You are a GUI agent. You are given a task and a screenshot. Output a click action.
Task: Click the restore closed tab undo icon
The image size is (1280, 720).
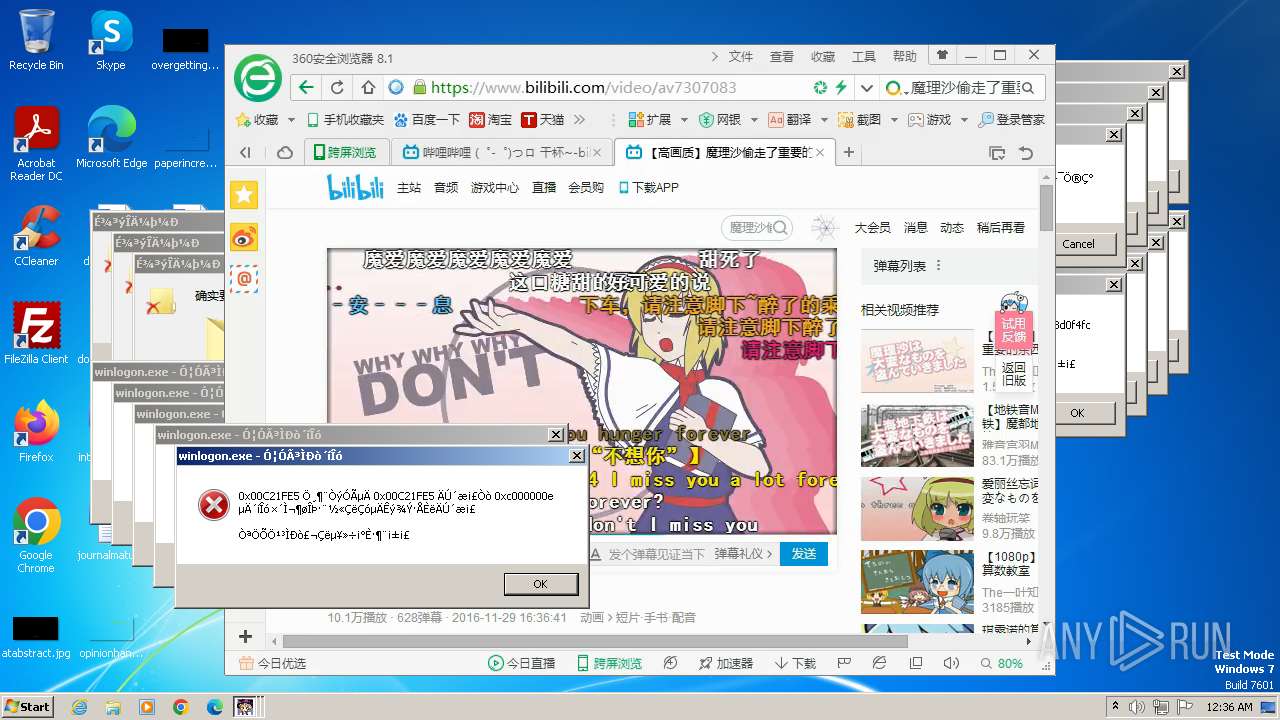1025,153
